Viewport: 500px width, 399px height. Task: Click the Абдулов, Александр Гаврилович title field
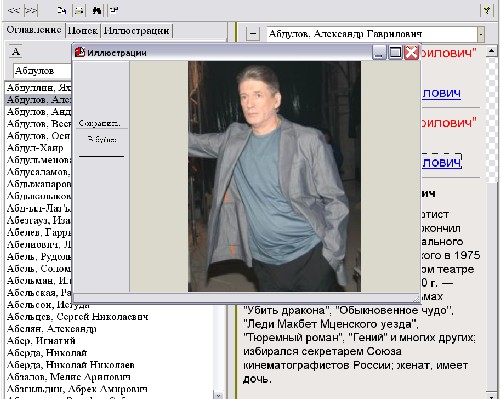(372, 34)
